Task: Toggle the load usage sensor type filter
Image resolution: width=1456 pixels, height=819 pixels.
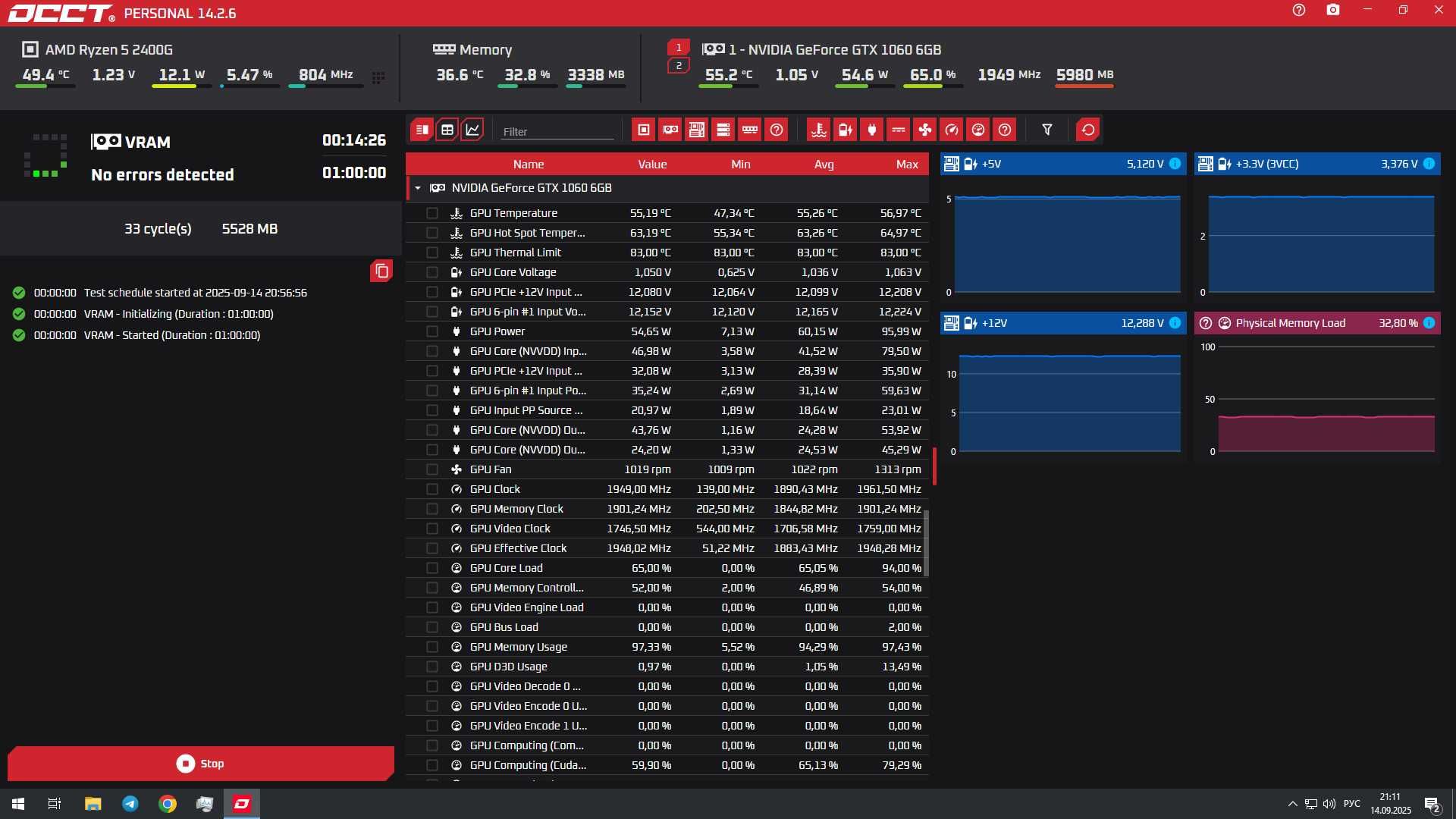Action: coord(978,130)
